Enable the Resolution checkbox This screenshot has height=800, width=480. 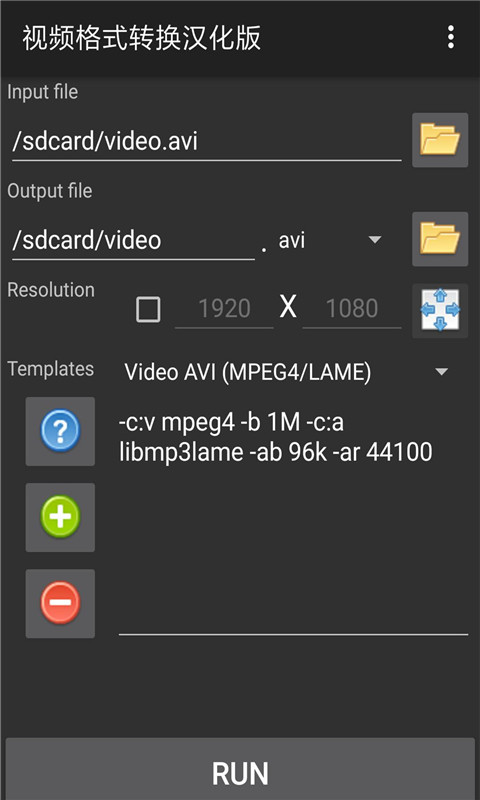[x=148, y=310]
